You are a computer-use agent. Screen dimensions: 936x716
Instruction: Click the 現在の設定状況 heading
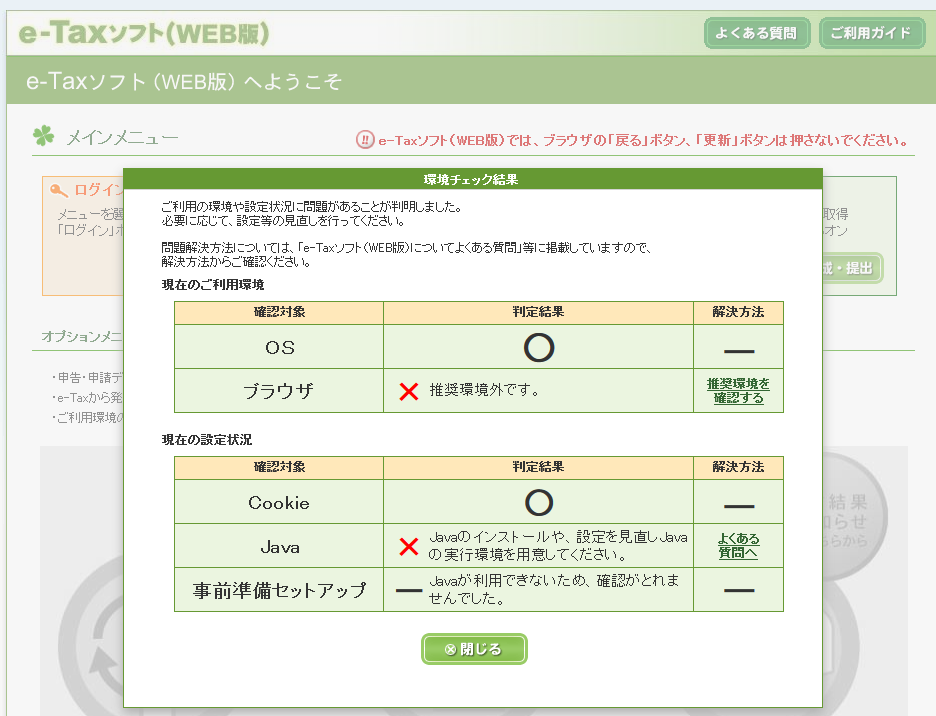(x=207, y=440)
